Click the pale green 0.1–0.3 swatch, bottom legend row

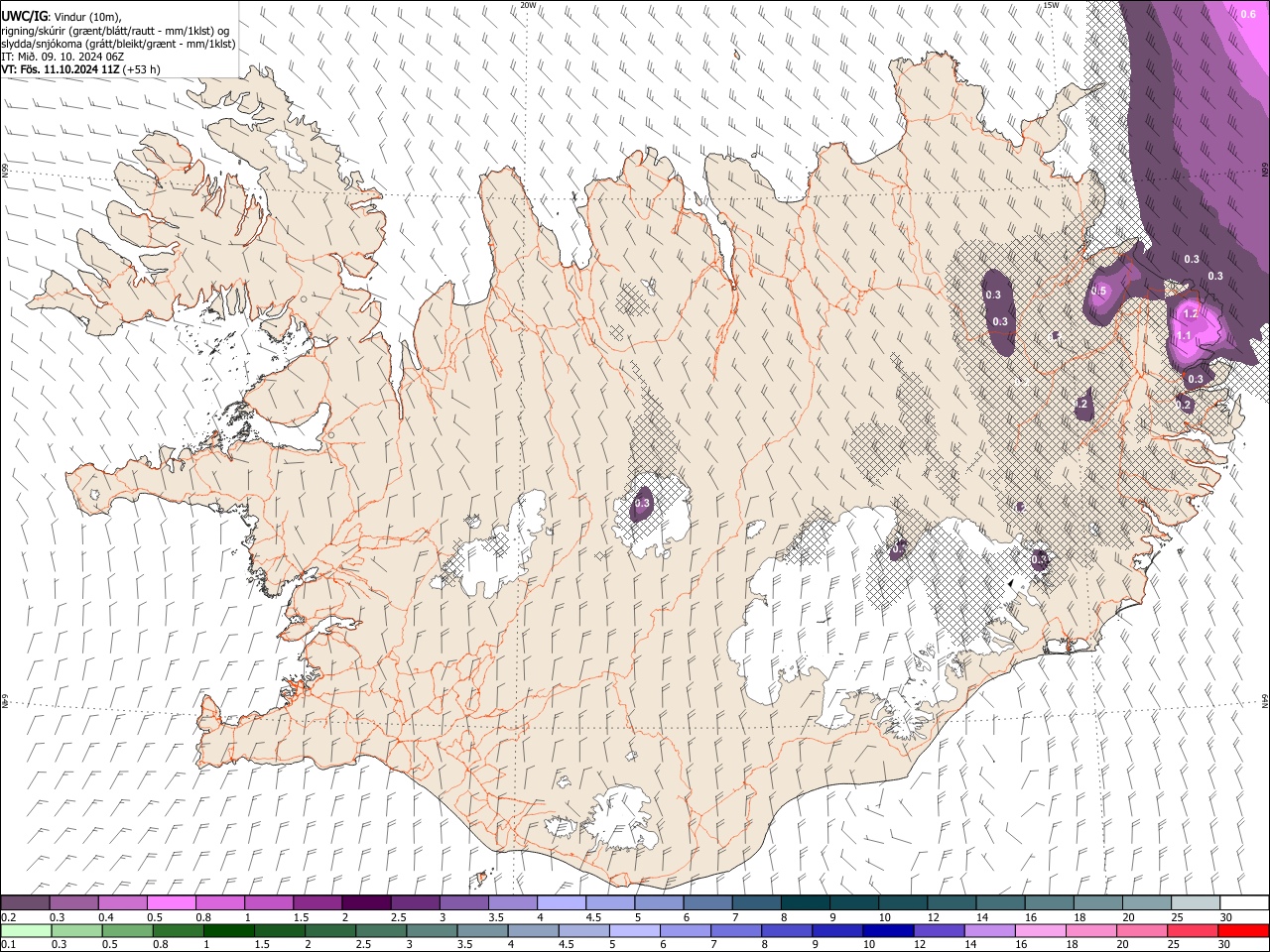25,930
